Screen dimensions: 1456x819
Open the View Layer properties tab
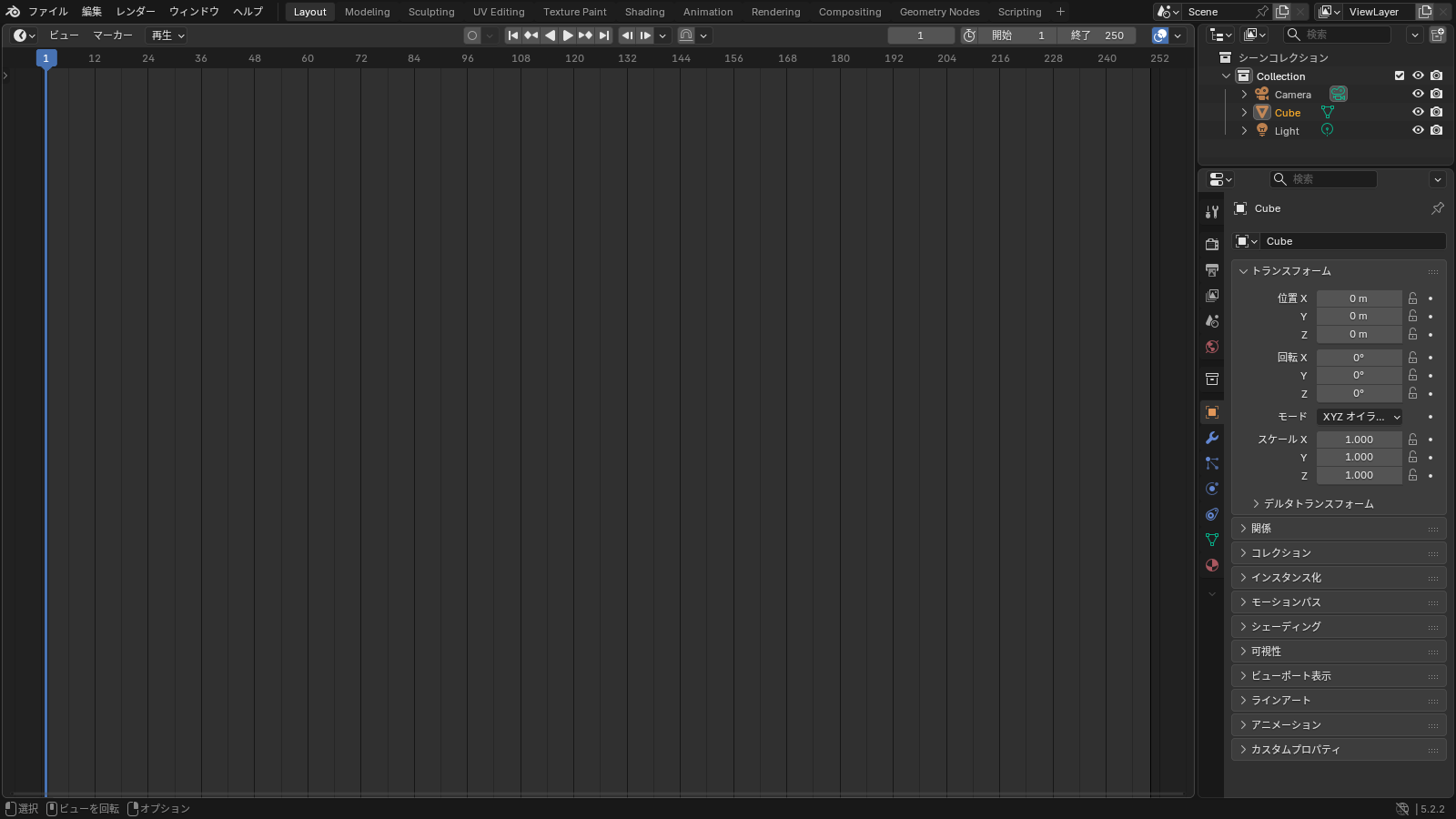tap(1211, 296)
